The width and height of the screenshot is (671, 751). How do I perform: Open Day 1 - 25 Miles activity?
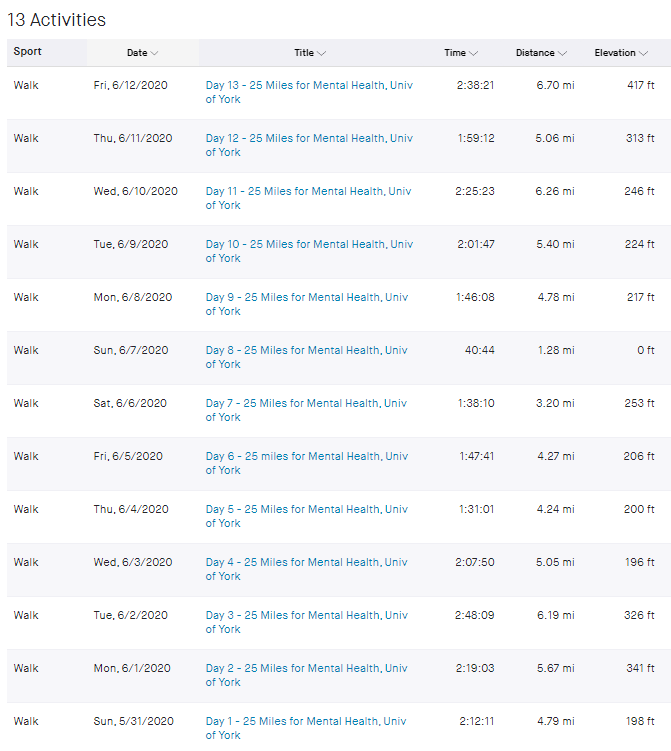click(x=306, y=728)
